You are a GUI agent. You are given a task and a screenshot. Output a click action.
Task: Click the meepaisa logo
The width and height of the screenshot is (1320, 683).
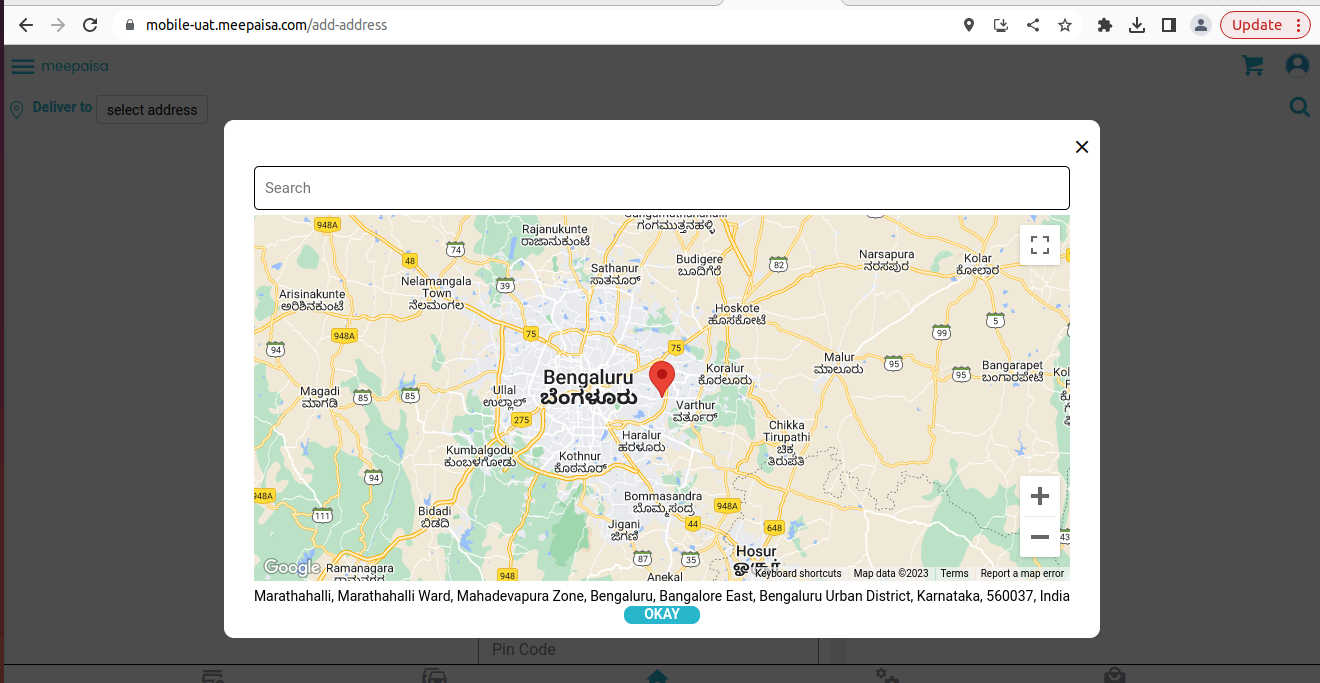coord(75,67)
